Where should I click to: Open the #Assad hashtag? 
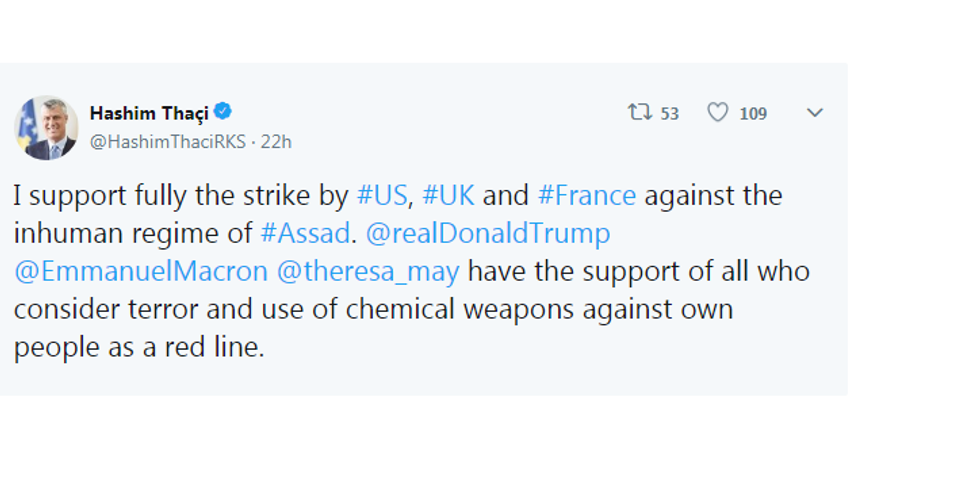305,233
